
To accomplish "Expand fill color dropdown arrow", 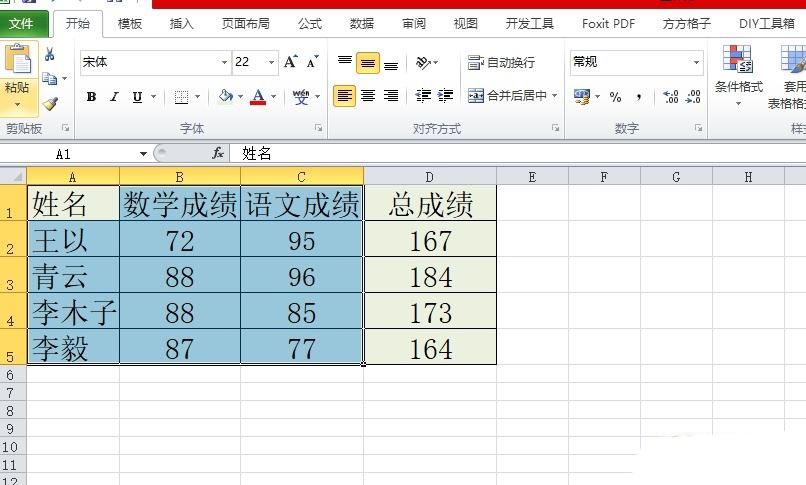I will [240, 97].
